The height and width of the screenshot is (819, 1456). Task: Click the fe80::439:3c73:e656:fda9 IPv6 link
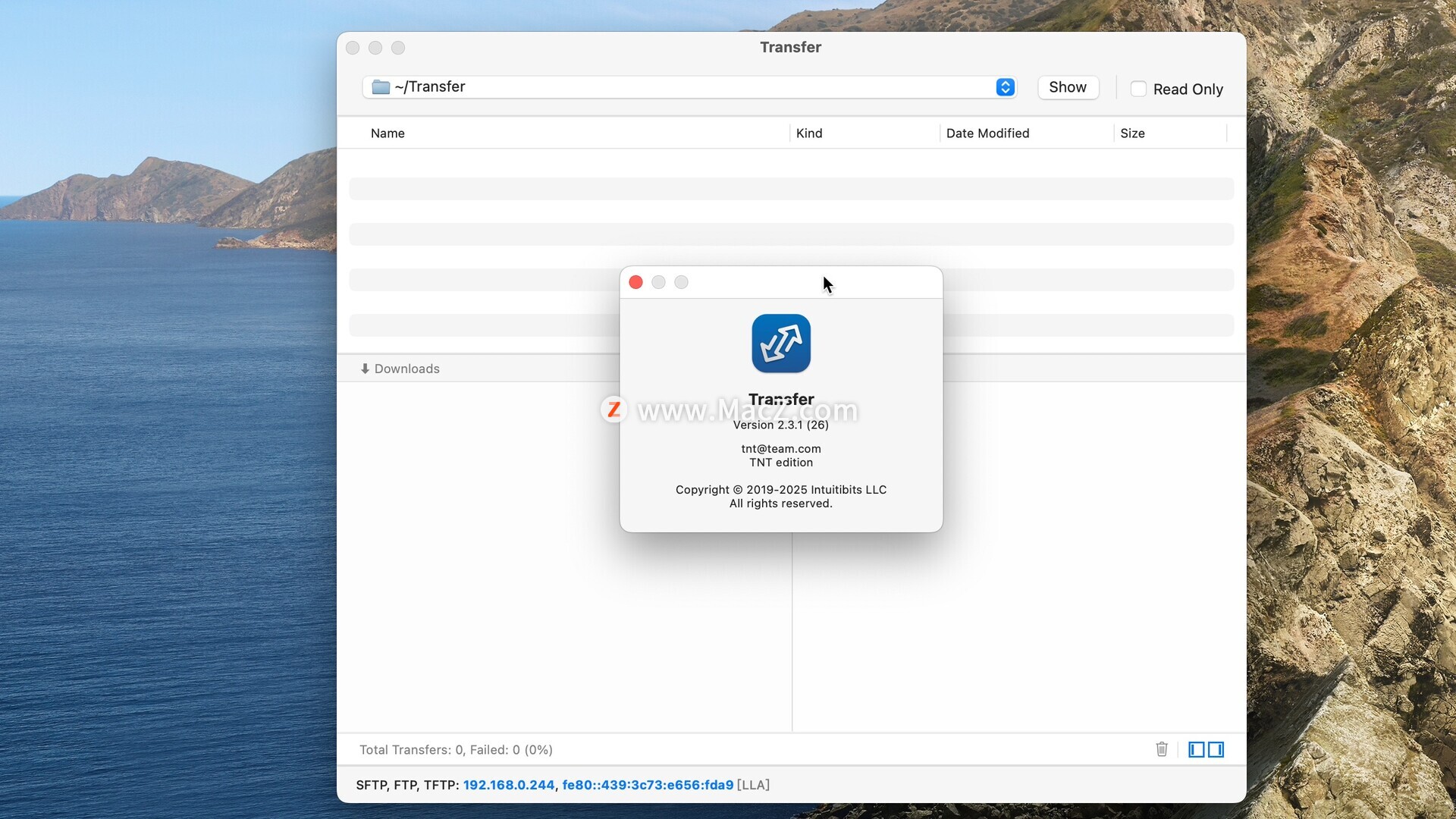(x=648, y=785)
